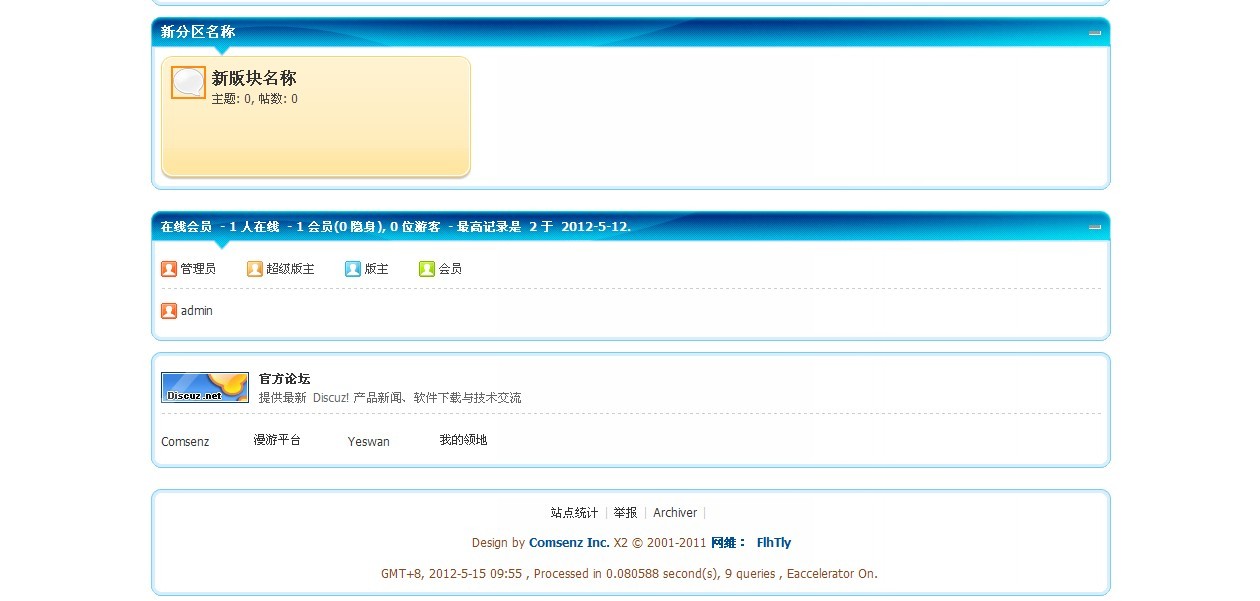Click the 会员 legend label
Viewport: 1260px width, 601px height.
[x=450, y=269]
